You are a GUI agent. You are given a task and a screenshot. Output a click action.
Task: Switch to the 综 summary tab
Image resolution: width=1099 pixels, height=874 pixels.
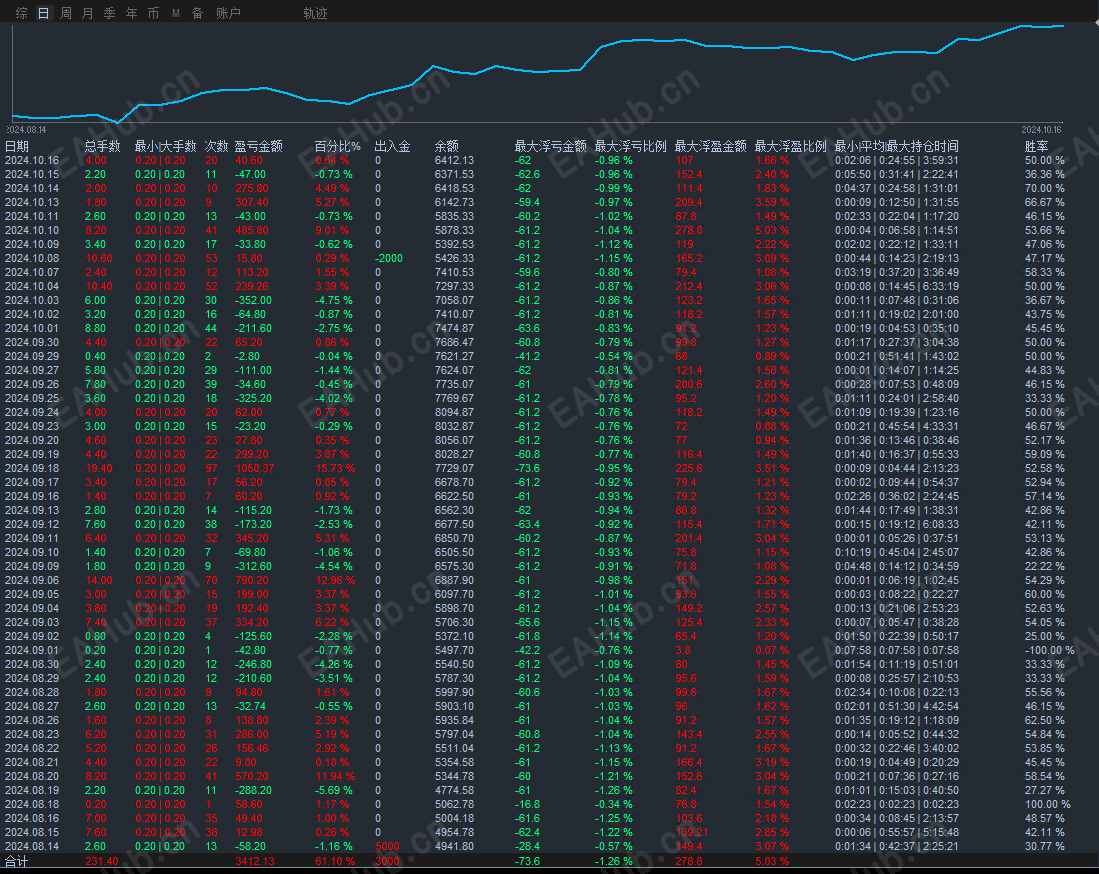tap(22, 13)
